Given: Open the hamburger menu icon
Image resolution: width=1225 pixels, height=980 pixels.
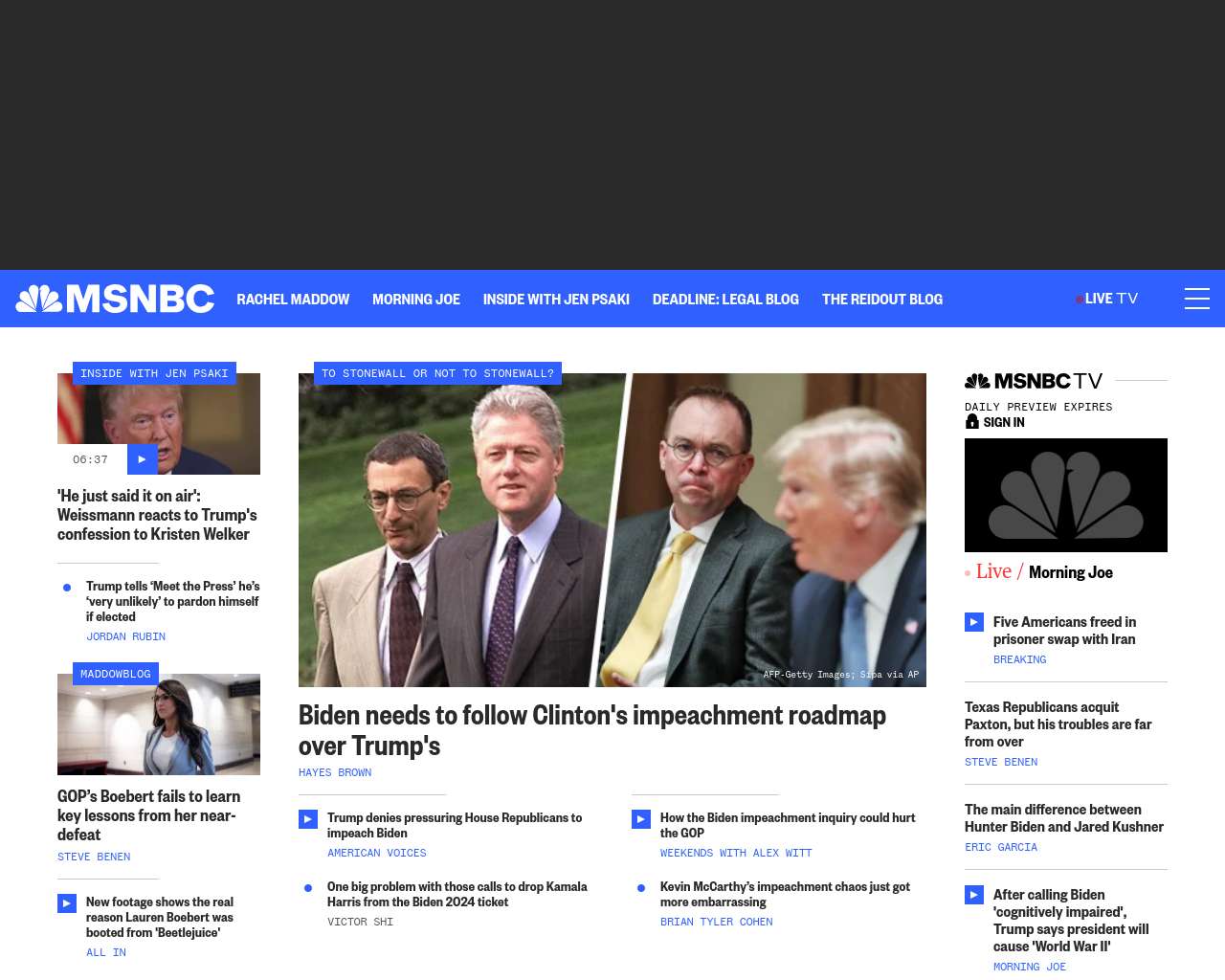Looking at the screenshot, I should pos(1197,299).
